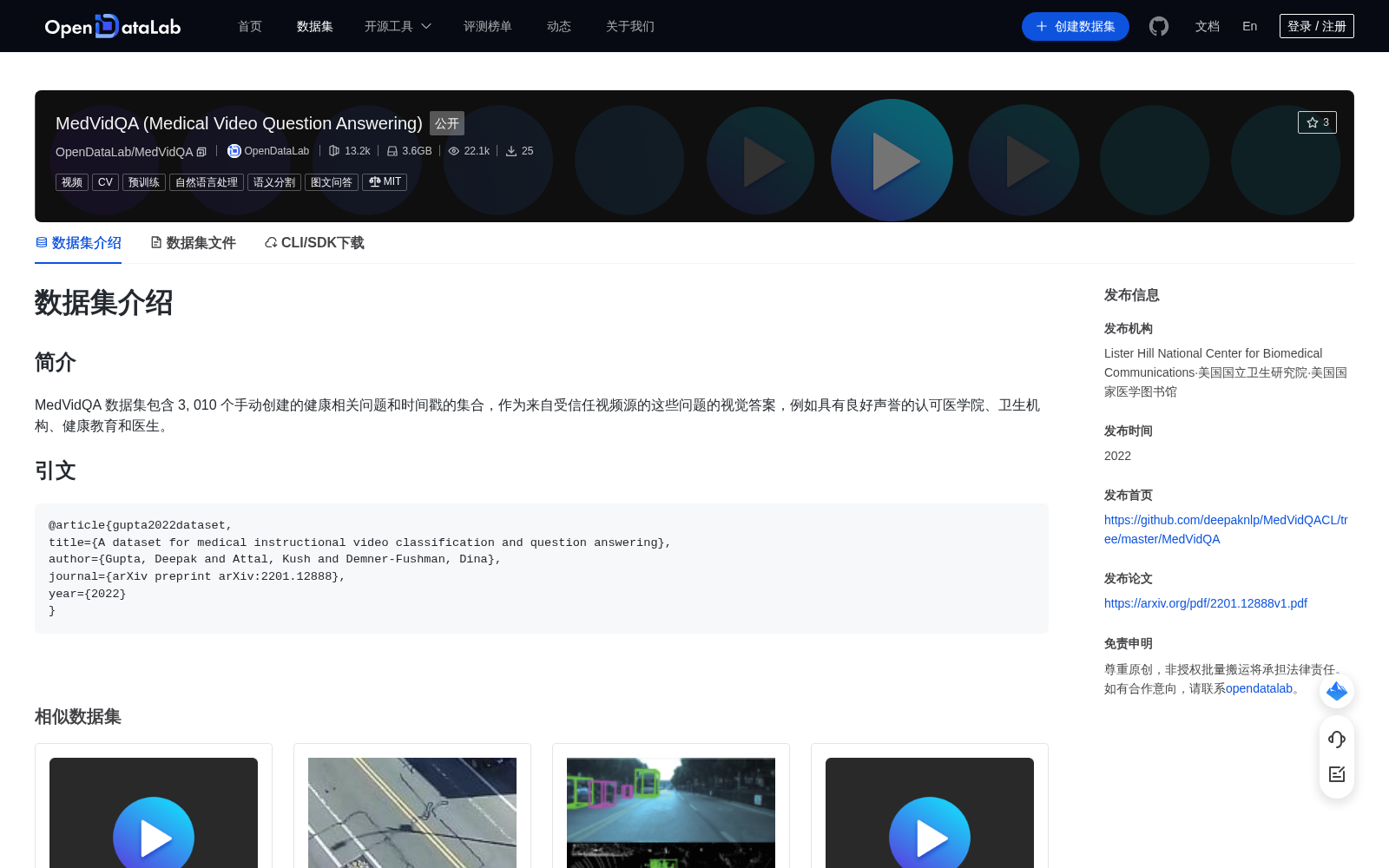Select the 预训练 tag

[144, 182]
